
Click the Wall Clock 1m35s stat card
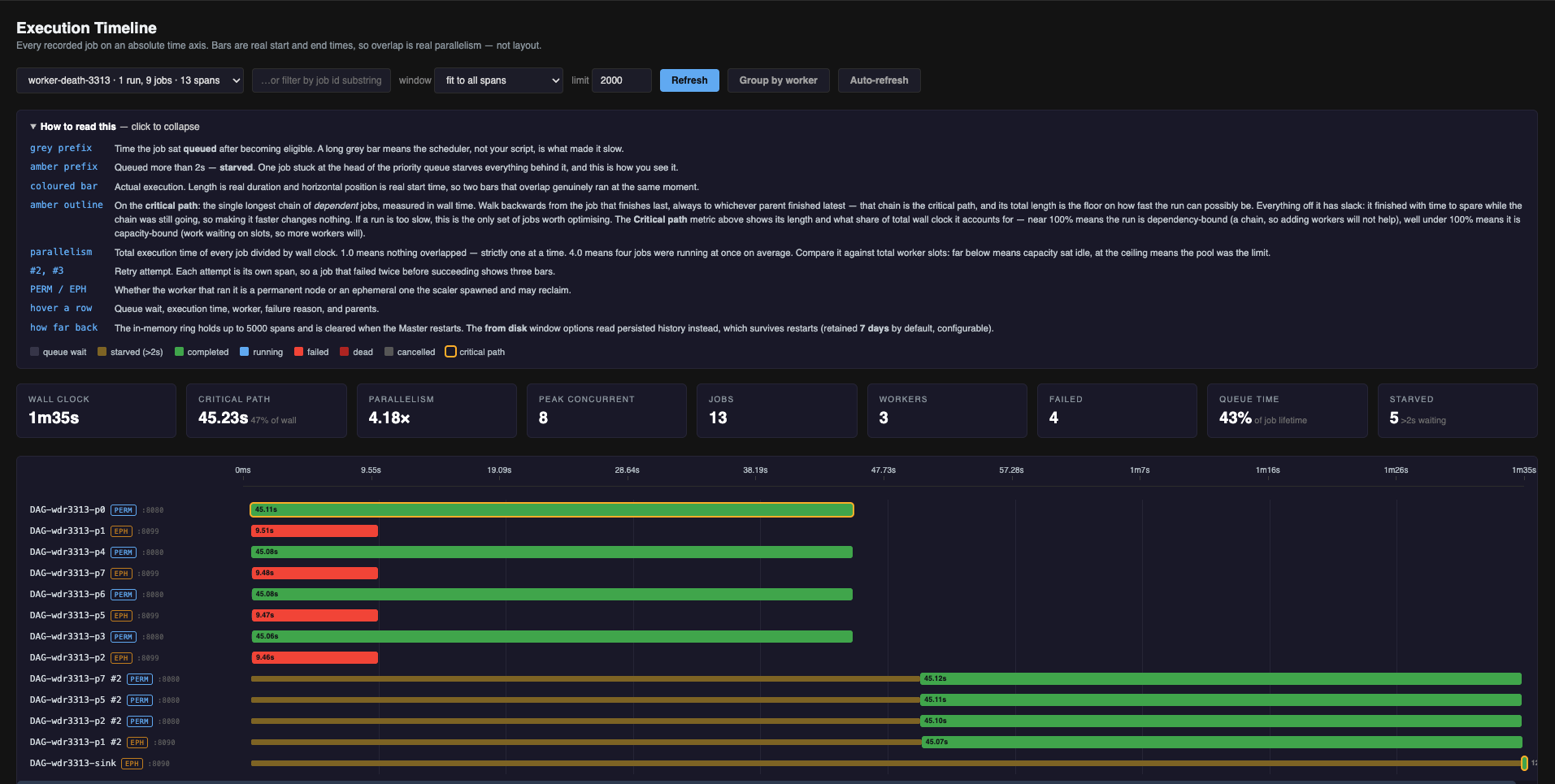click(96, 410)
